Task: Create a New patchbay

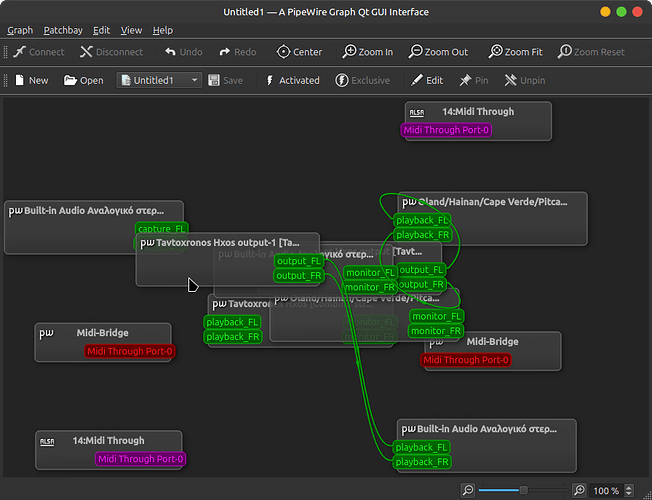Action: click(x=32, y=80)
